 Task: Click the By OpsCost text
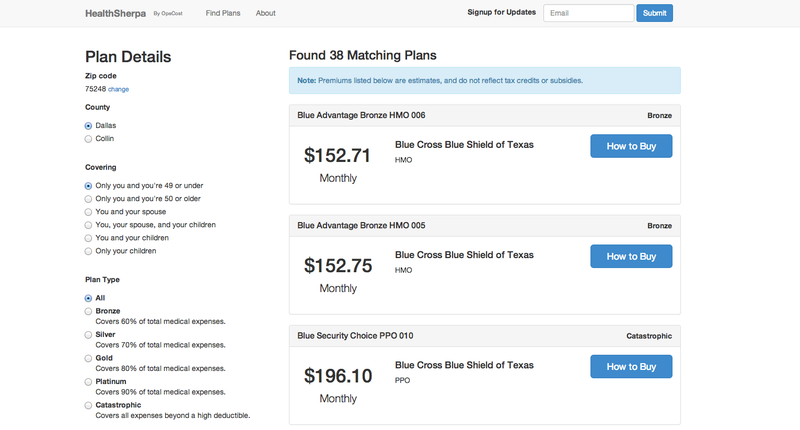(168, 14)
